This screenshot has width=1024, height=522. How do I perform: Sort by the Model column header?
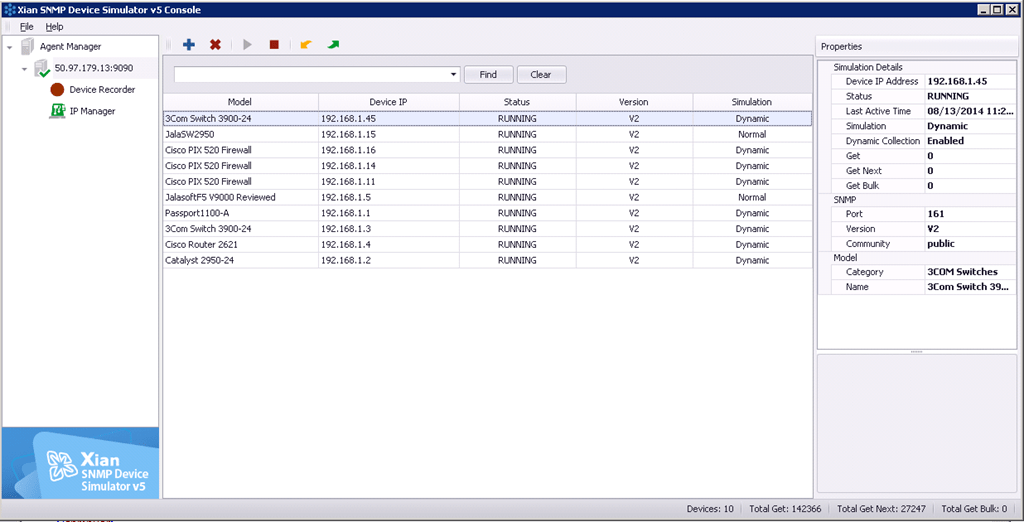(240, 102)
